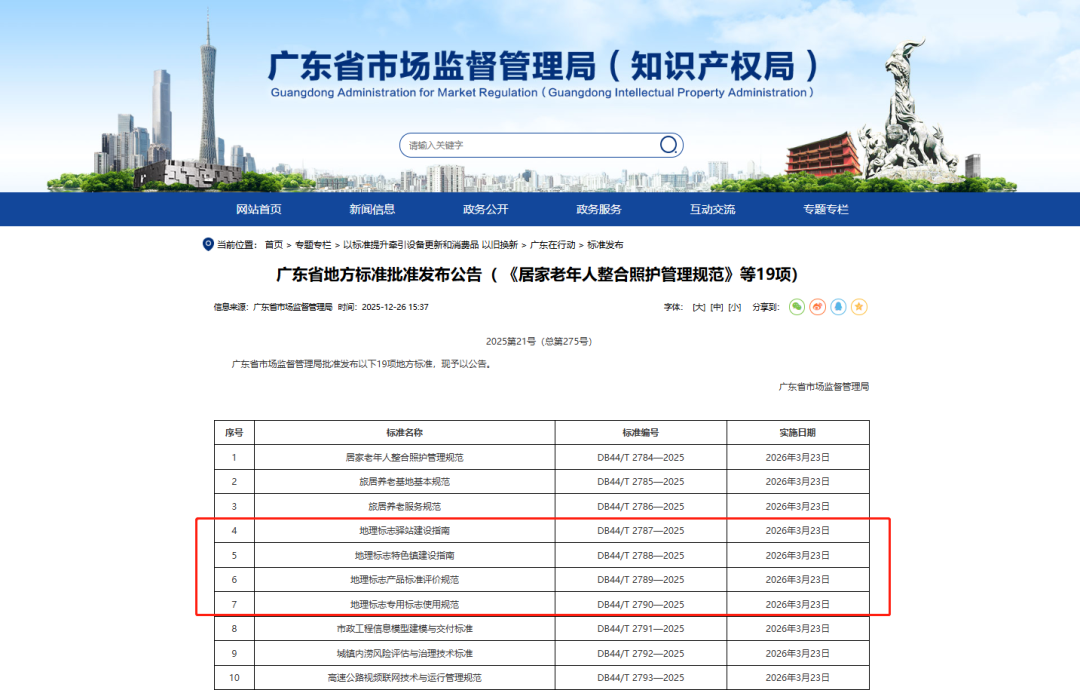This screenshot has height=690, width=1080.
Task: Open the 网站首页 navigation tab
Action: coord(259,209)
